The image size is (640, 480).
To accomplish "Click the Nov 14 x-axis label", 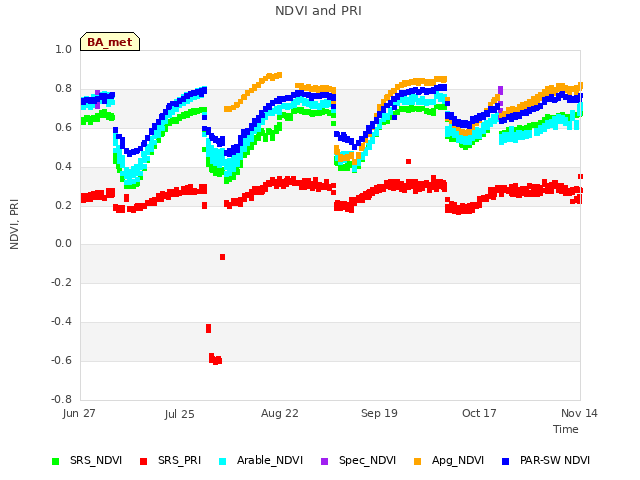I will 579,413.
